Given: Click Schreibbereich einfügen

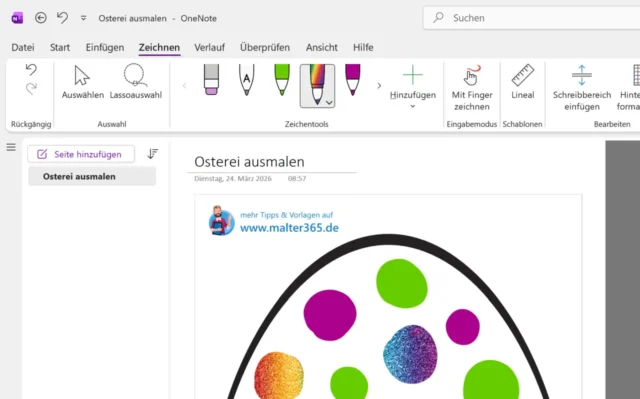Looking at the screenshot, I should pyautogui.click(x=582, y=88).
